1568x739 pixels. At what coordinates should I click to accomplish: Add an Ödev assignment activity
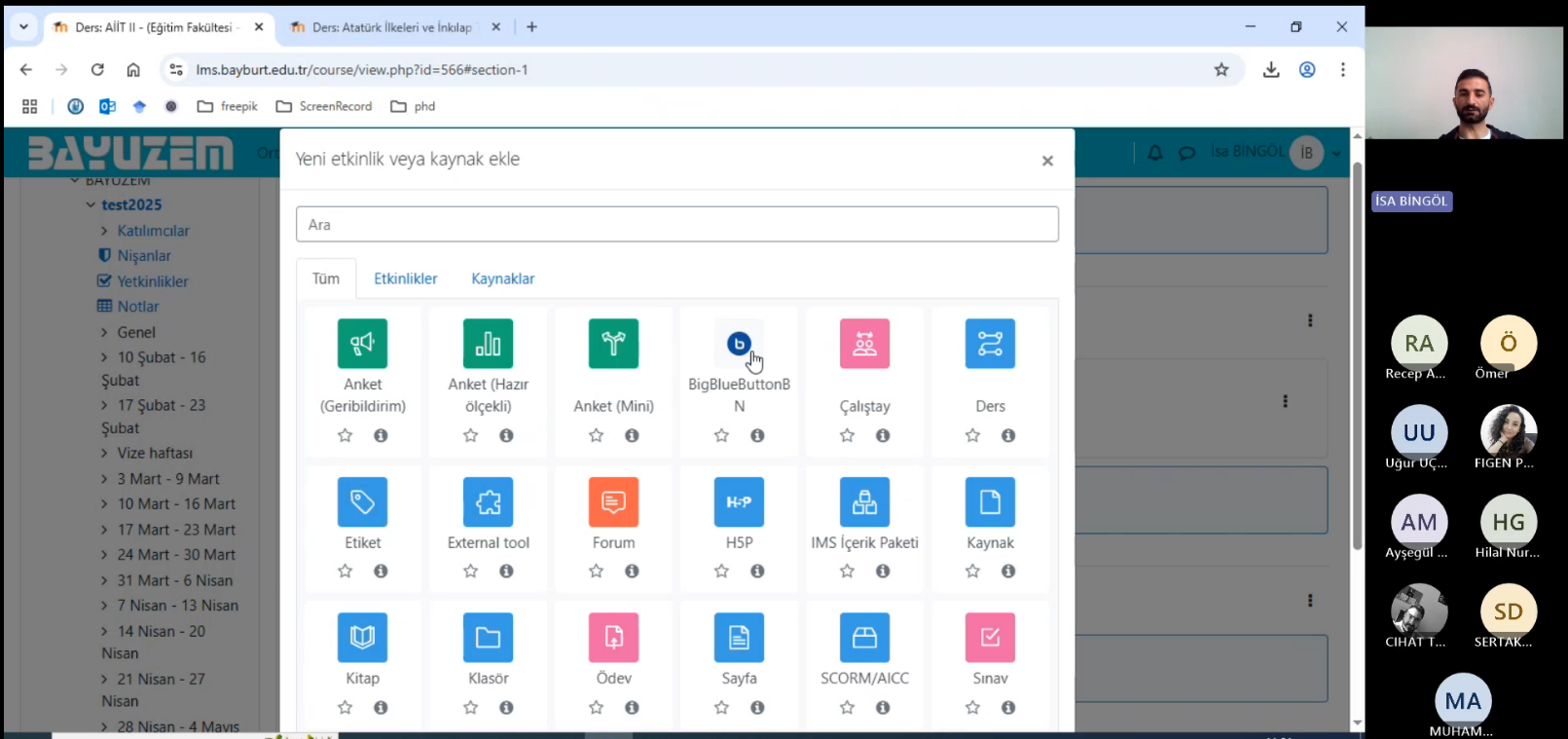point(613,638)
